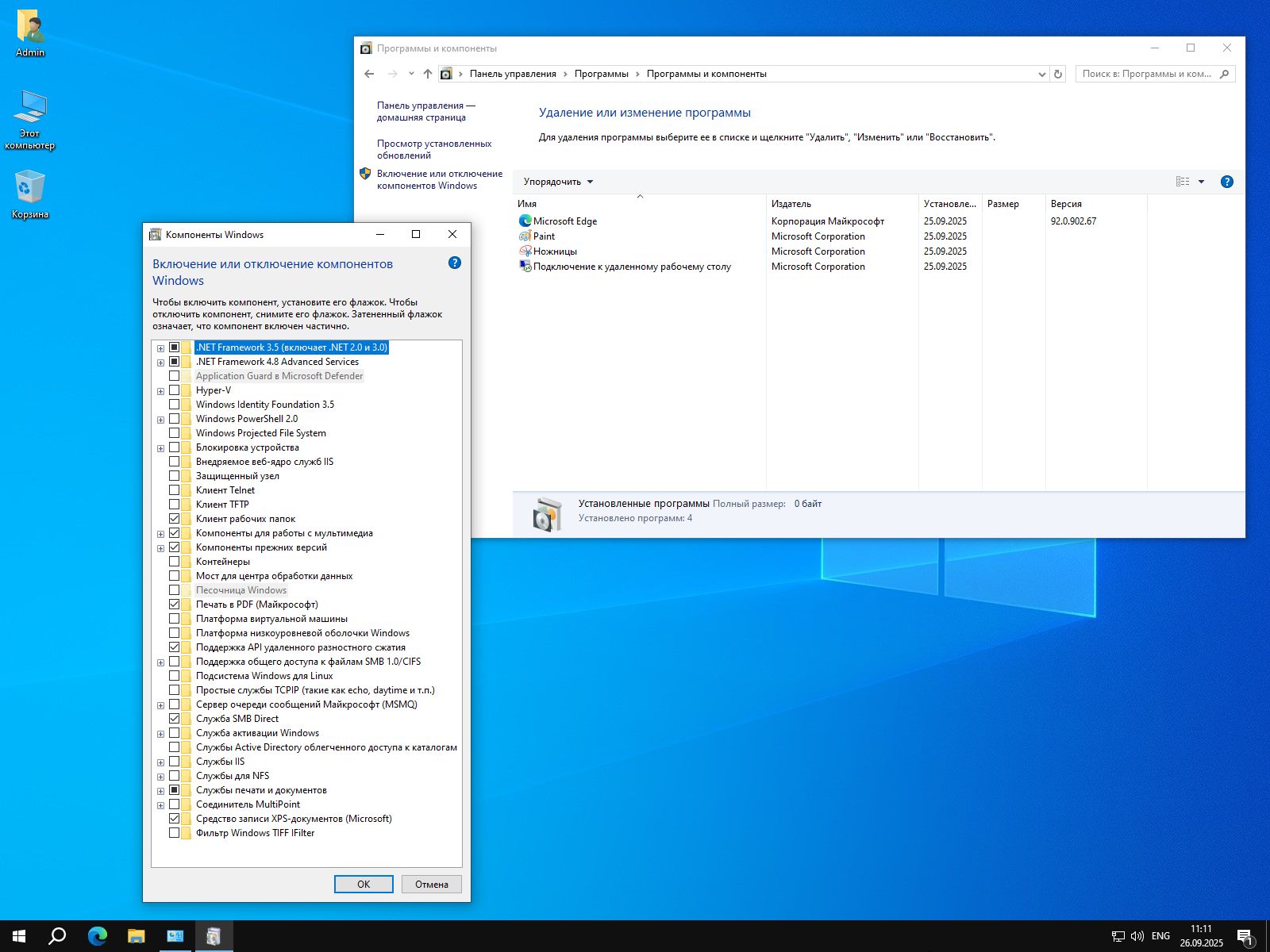
Task: Click the Cancel button in Components dialog
Action: pyautogui.click(x=431, y=884)
